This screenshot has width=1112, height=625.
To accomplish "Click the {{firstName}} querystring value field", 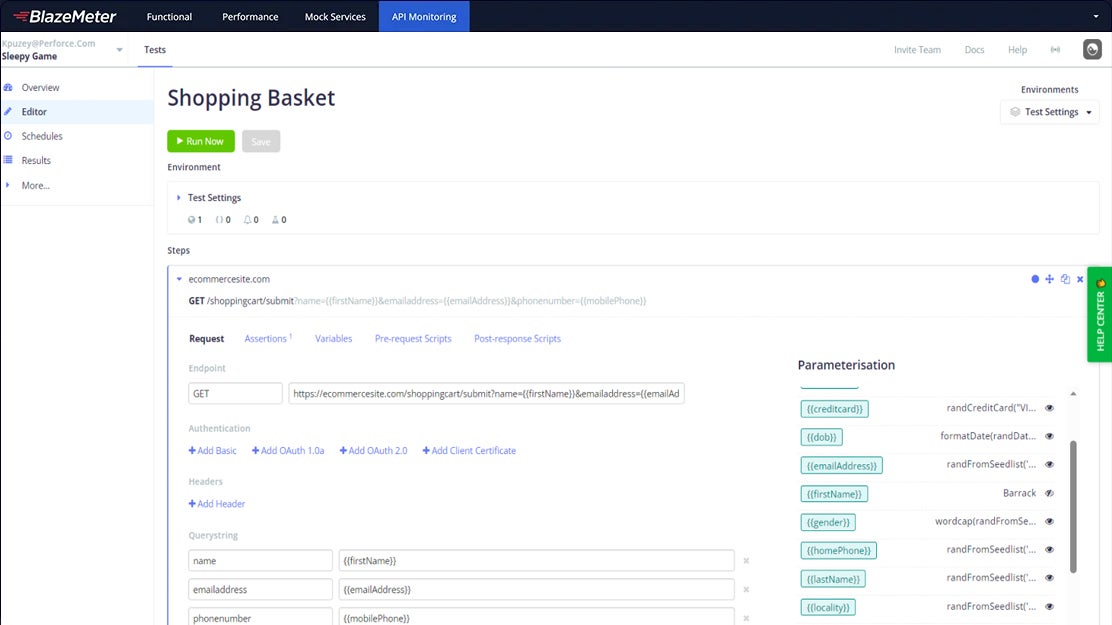I will (536, 560).
